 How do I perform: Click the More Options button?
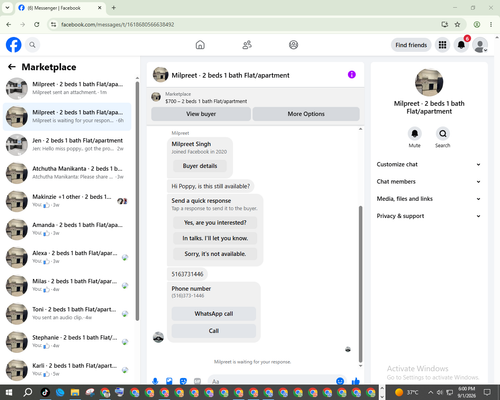point(306,114)
